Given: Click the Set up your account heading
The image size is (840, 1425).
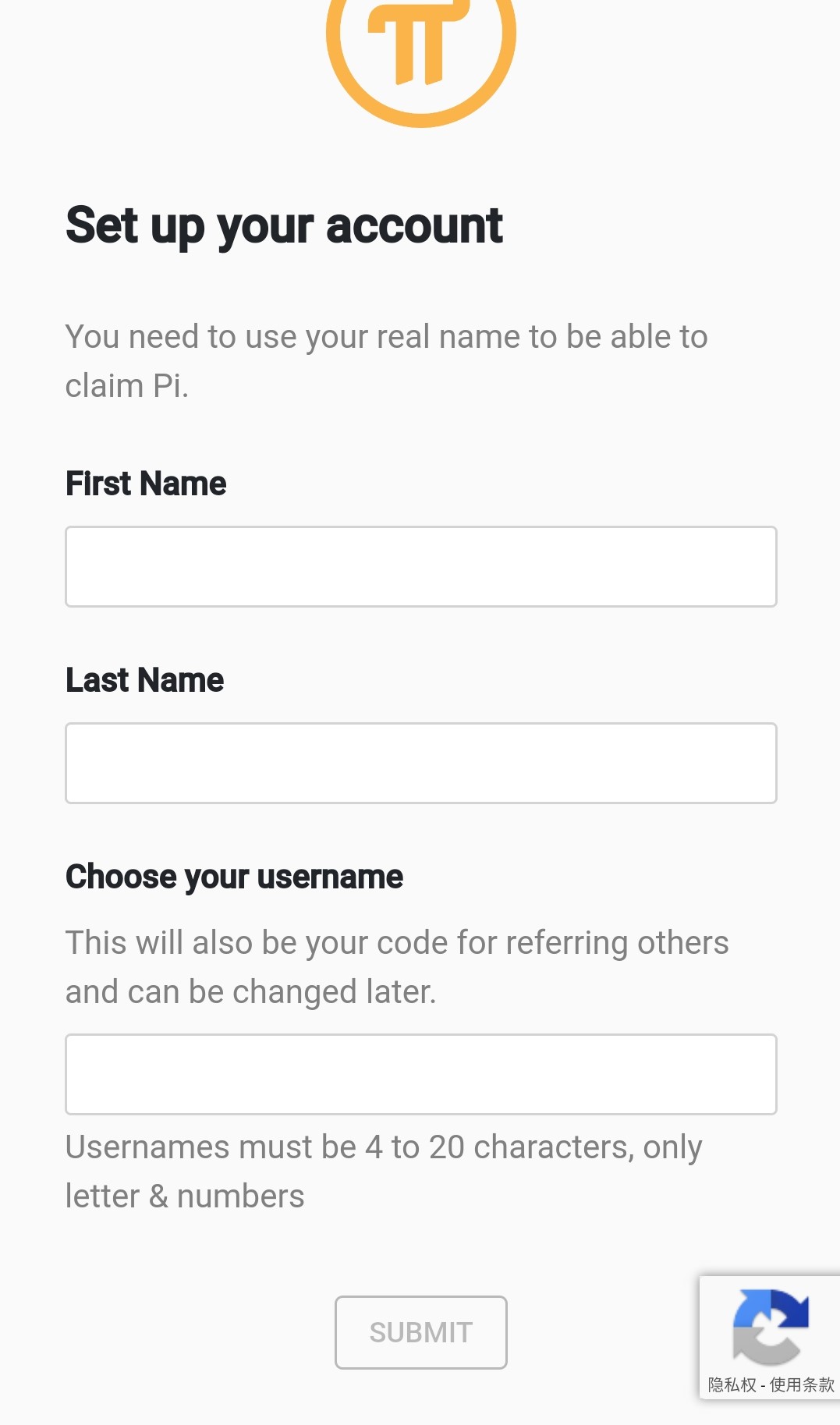Looking at the screenshot, I should [285, 226].
